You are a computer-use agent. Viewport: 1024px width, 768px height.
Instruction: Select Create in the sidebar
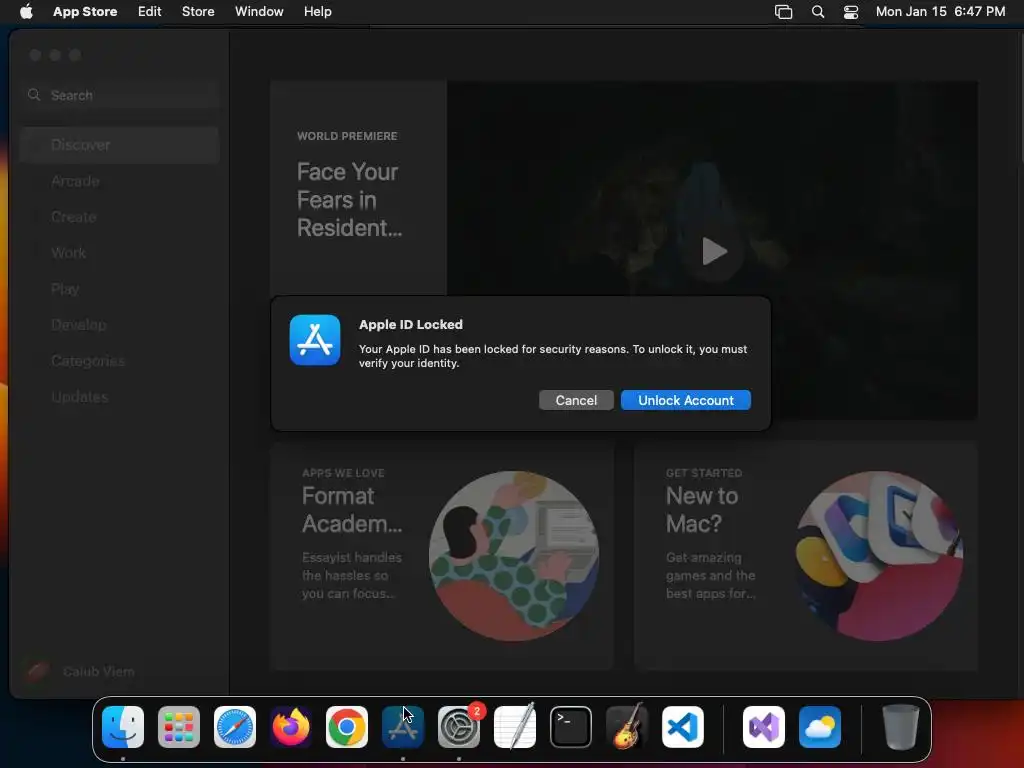[120, 217]
